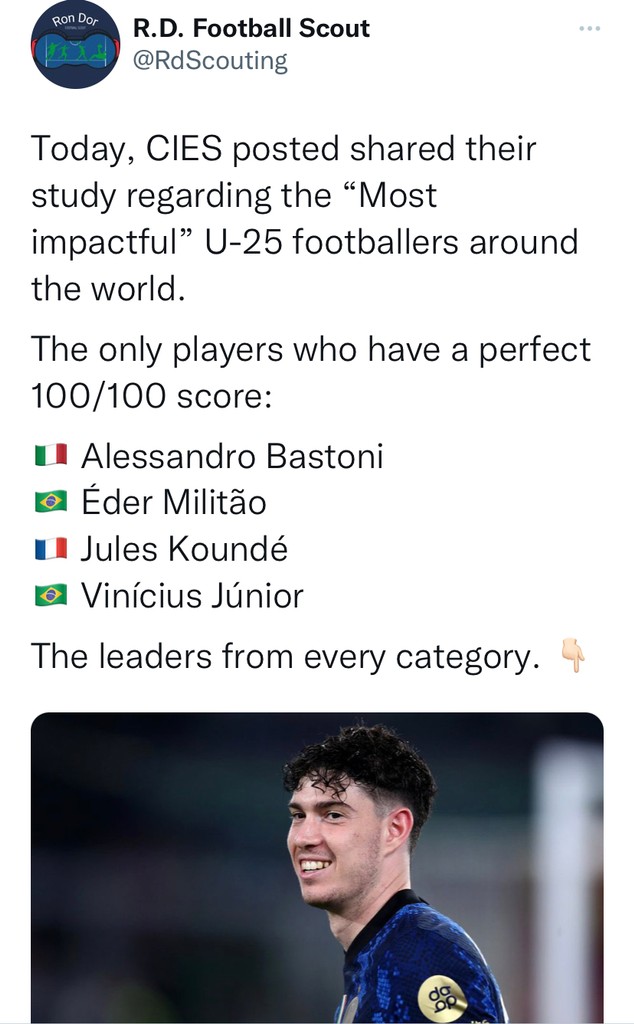Click the tweet's first paragraph about CIES

point(305,218)
